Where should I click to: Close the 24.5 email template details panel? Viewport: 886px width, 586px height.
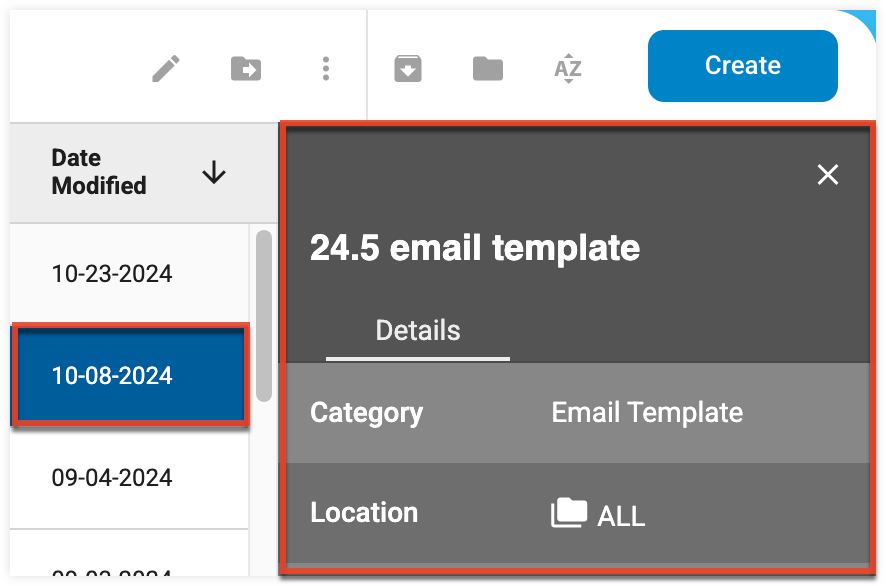[x=828, y=175]
